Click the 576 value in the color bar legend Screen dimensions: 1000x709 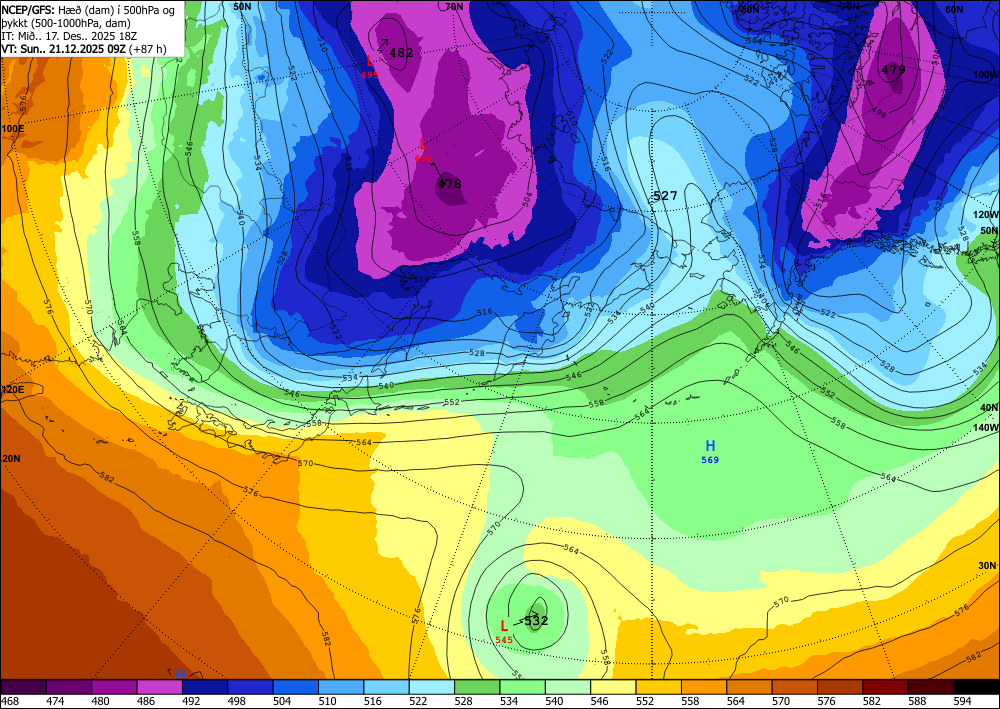(x=827, y=702)
